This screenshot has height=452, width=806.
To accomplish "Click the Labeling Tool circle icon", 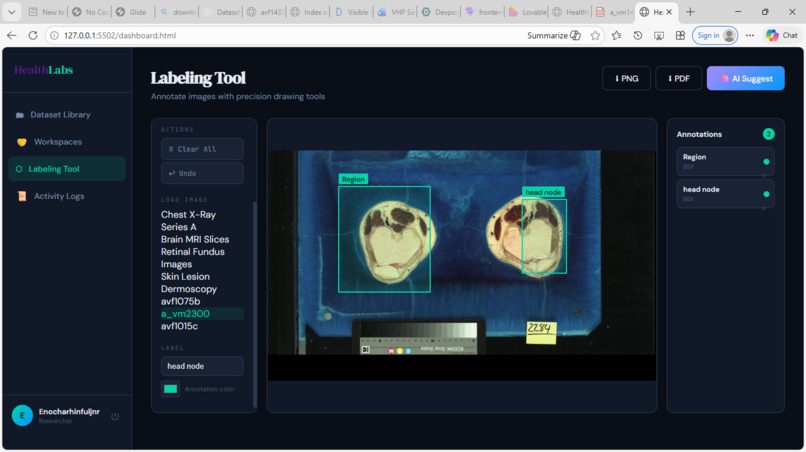I will [19, 169].
